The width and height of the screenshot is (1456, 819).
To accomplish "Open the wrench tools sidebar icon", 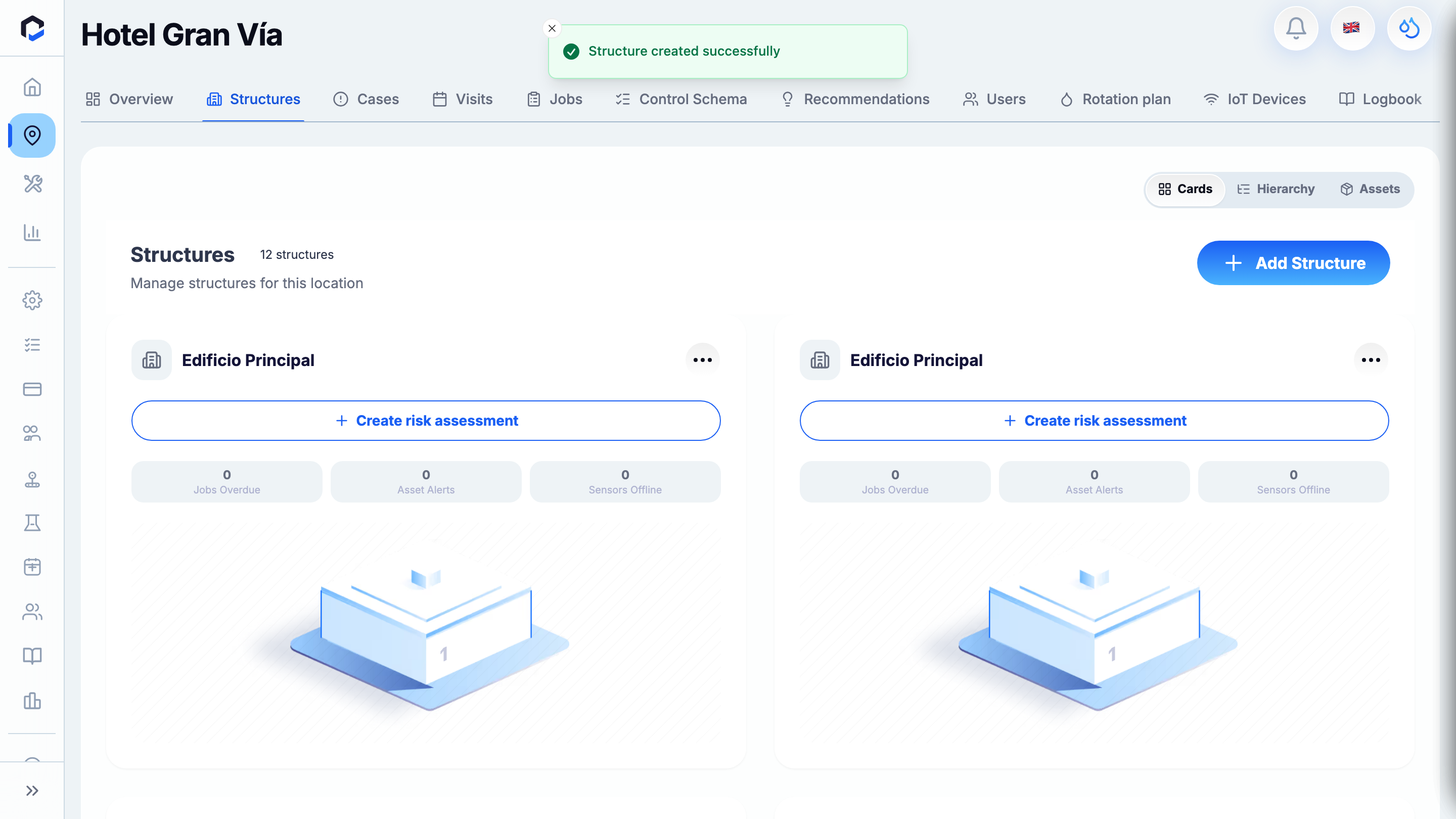I will pos(32,184).
